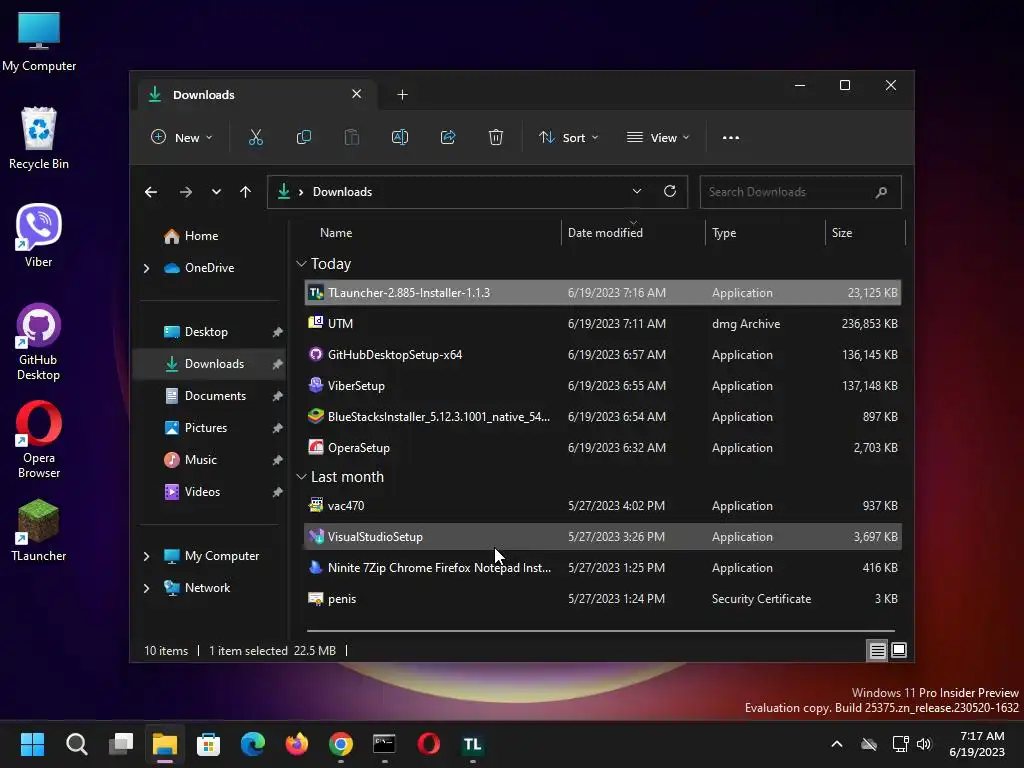
Task: Select Viber desktop shortcut
Action: pos(39,236)
